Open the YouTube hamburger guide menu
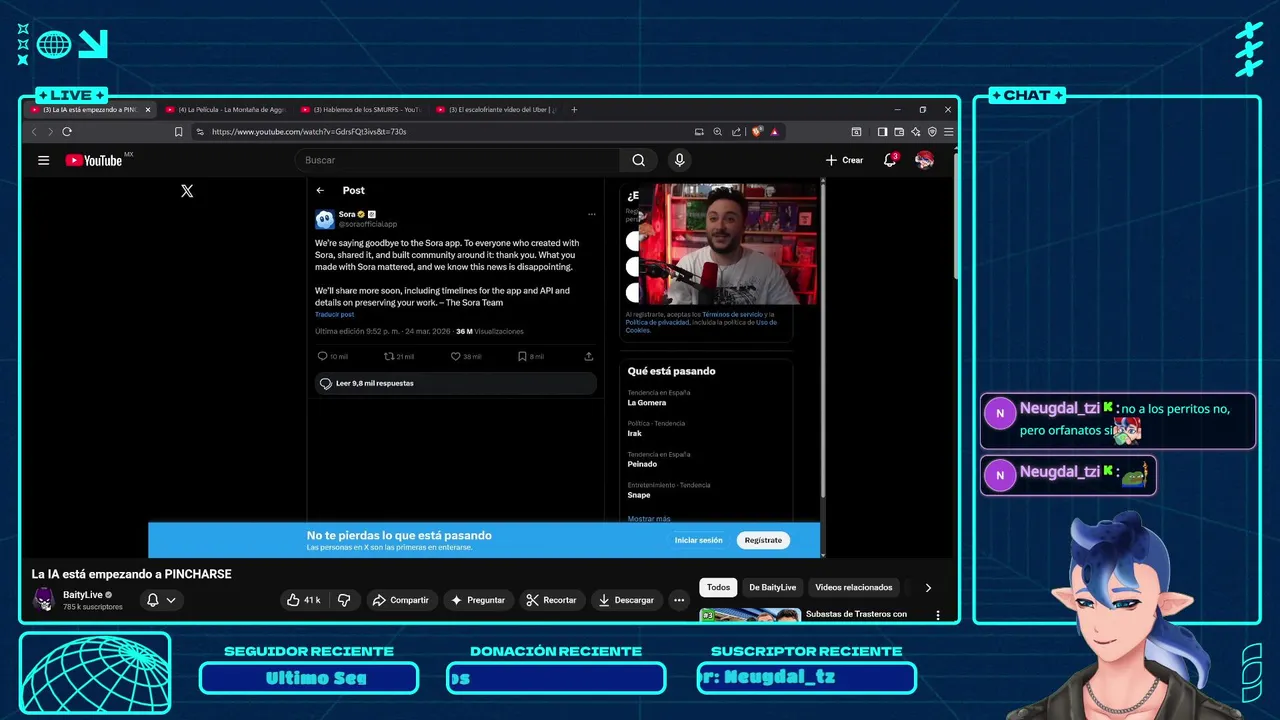1280x720 pixels. click(x=43, y=160)
